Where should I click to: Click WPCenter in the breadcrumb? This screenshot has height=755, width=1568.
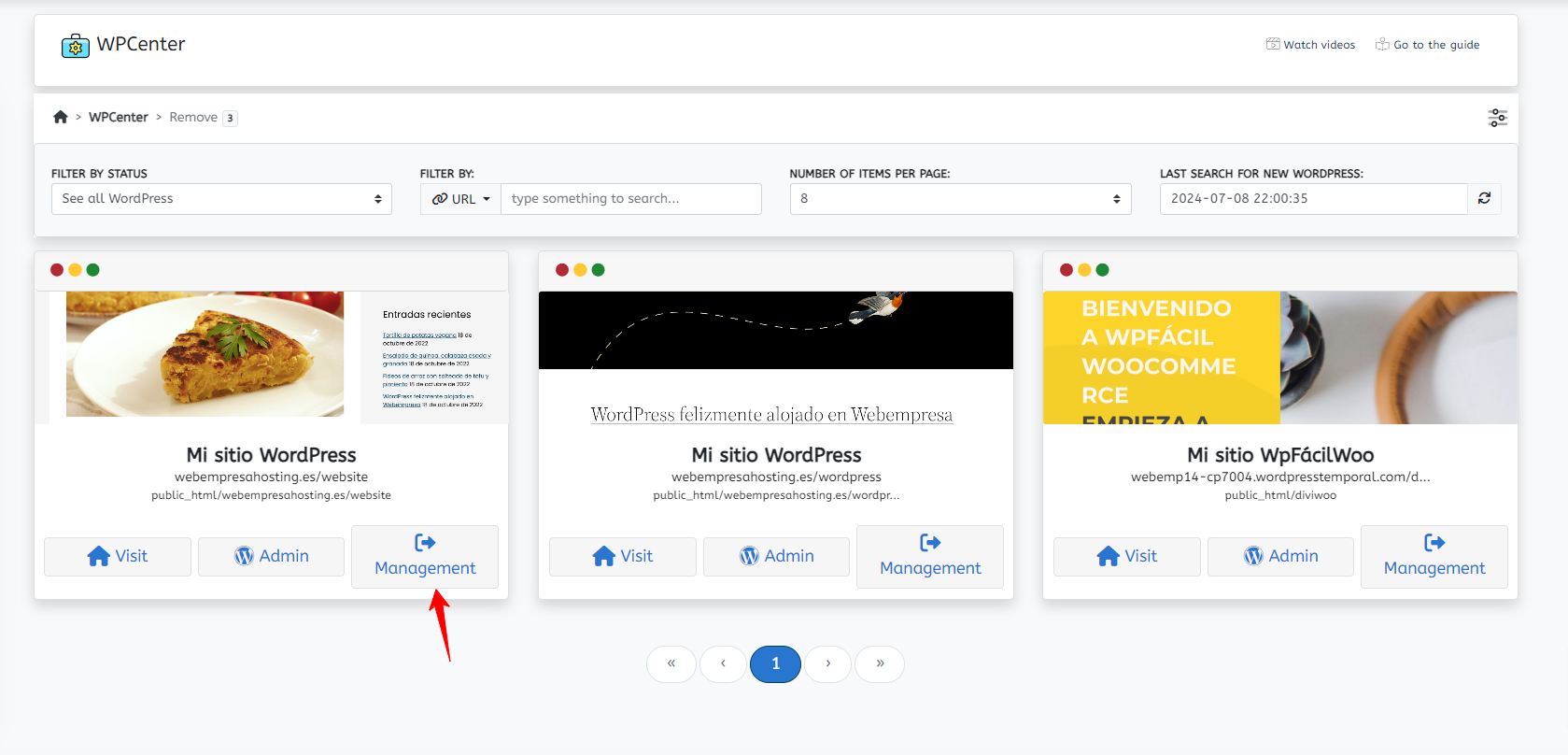pyautogui.click(x=119, y=117)
